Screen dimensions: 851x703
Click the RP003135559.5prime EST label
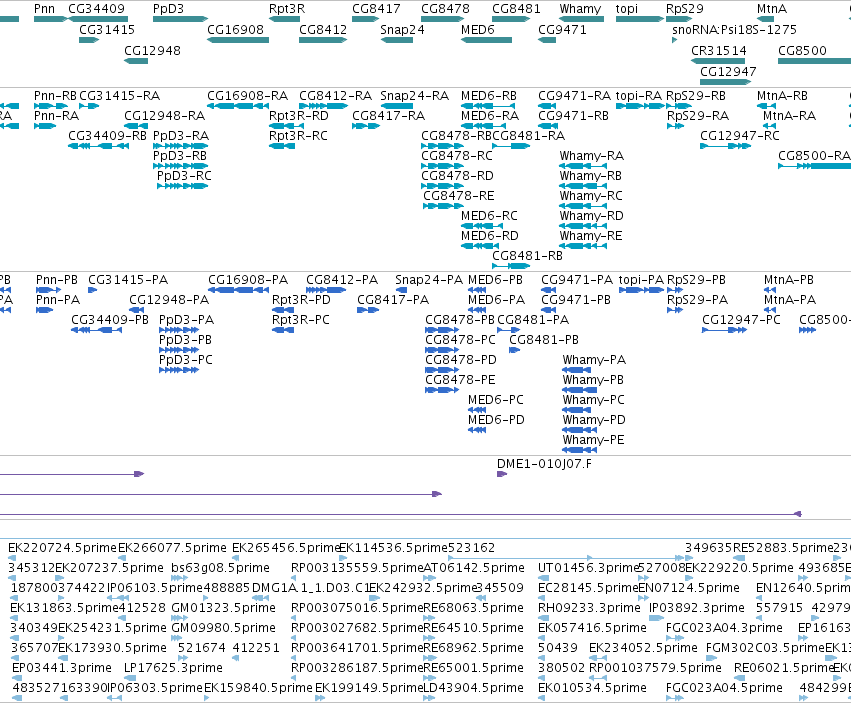(357, 568)
